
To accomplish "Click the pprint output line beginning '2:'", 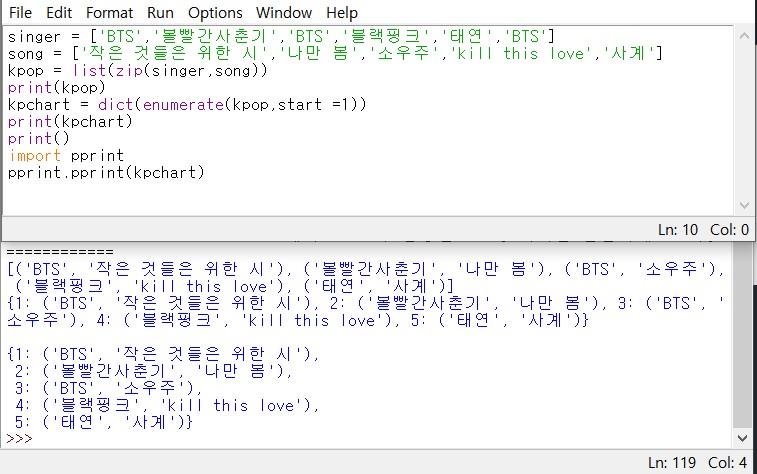I will coord(154,371).
